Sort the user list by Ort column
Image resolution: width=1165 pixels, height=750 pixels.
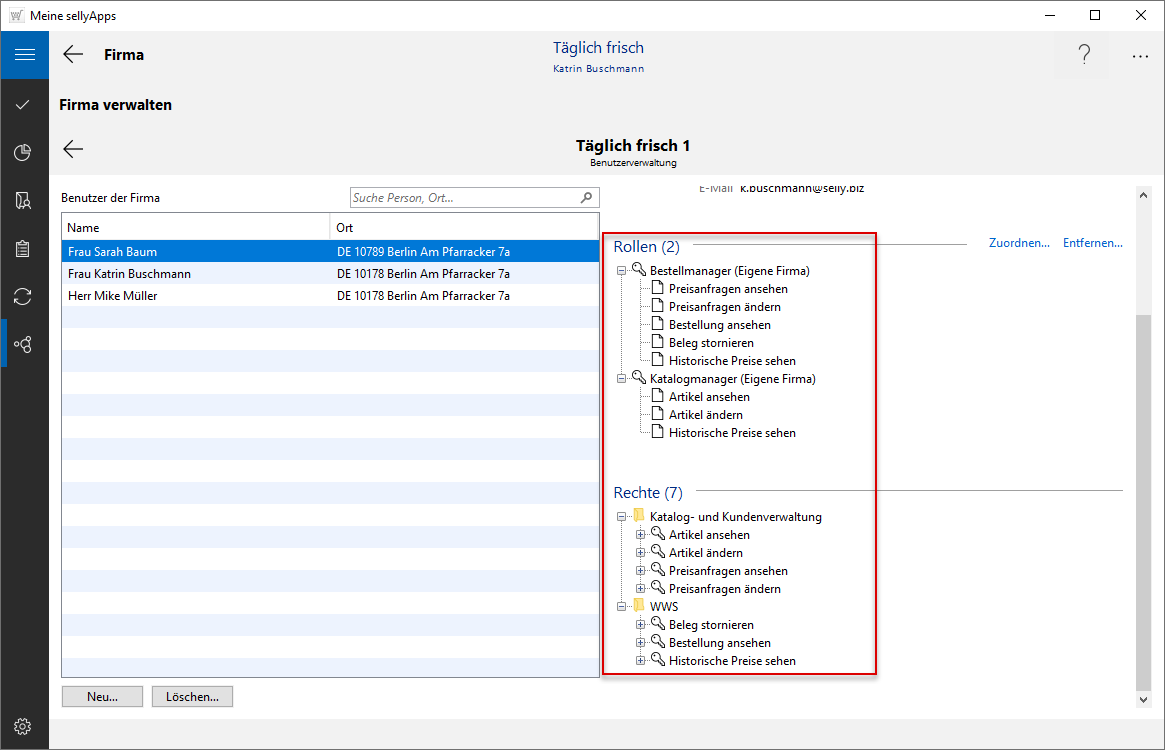464,228
